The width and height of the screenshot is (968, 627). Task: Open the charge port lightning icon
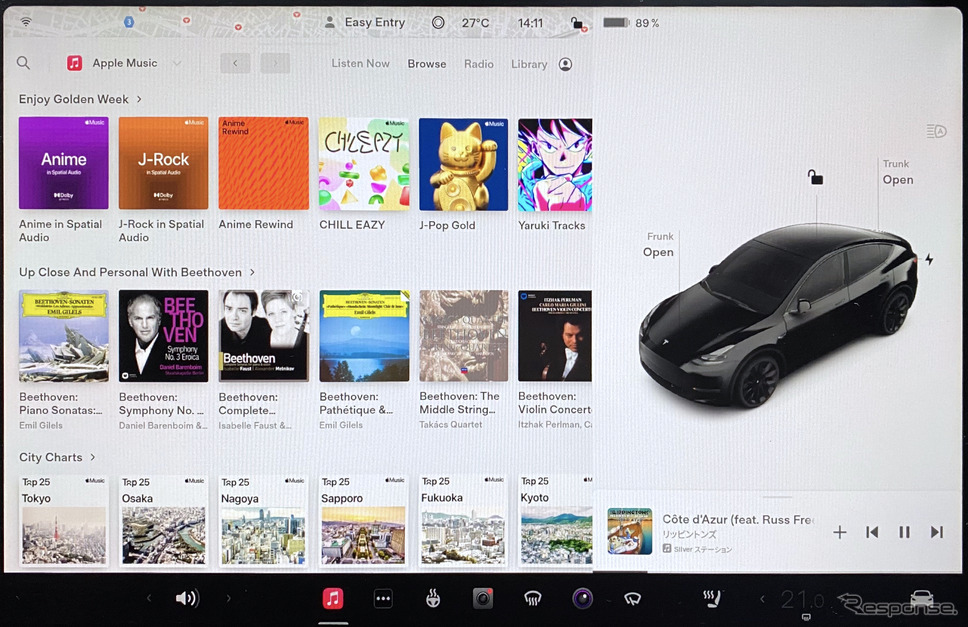(929, 260)
